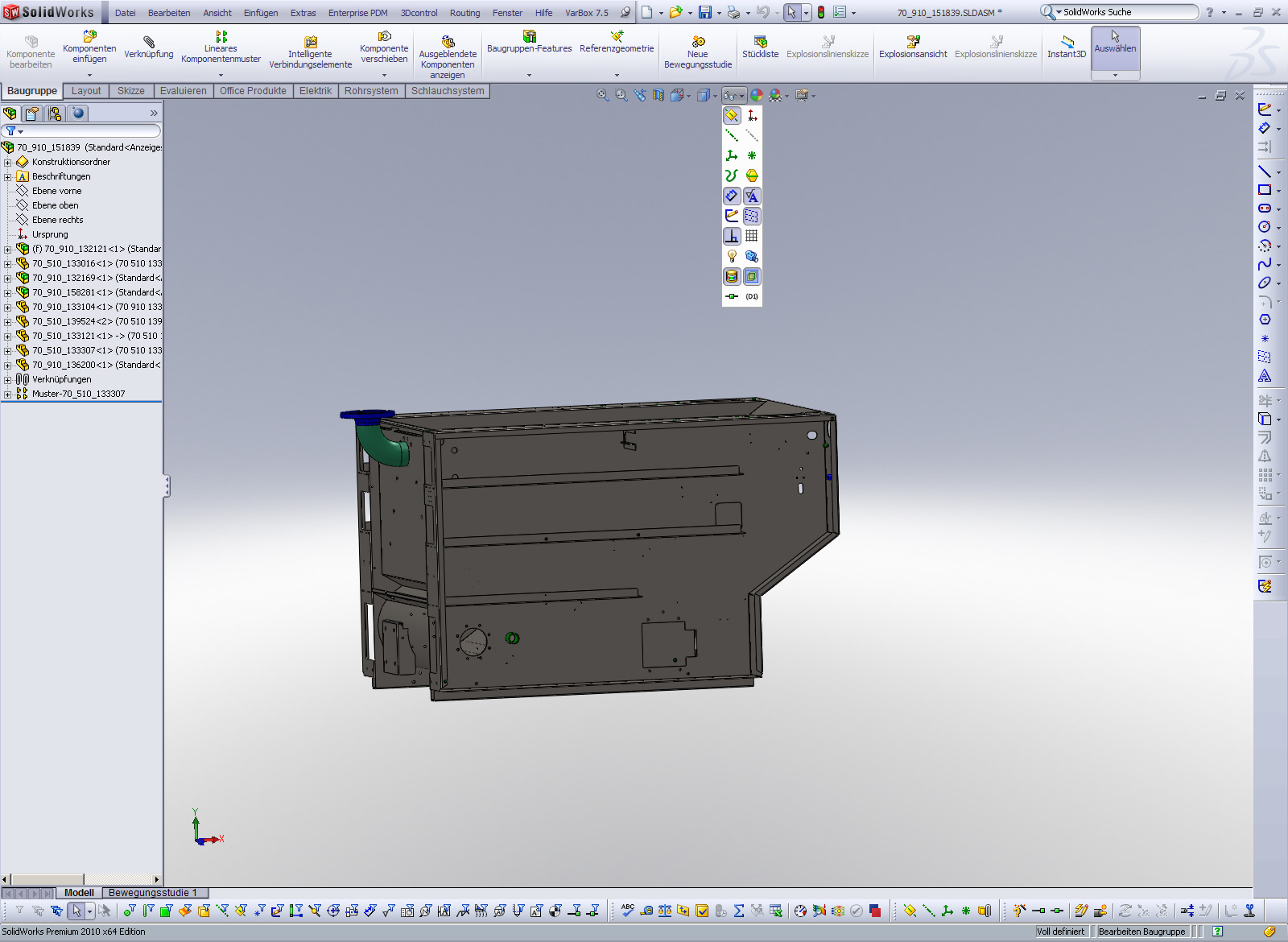The height and width of the screenshot is (942, 1288).
Task: Expand the Konstruktionsordner tree node
Action: click(x=7, y=162)
